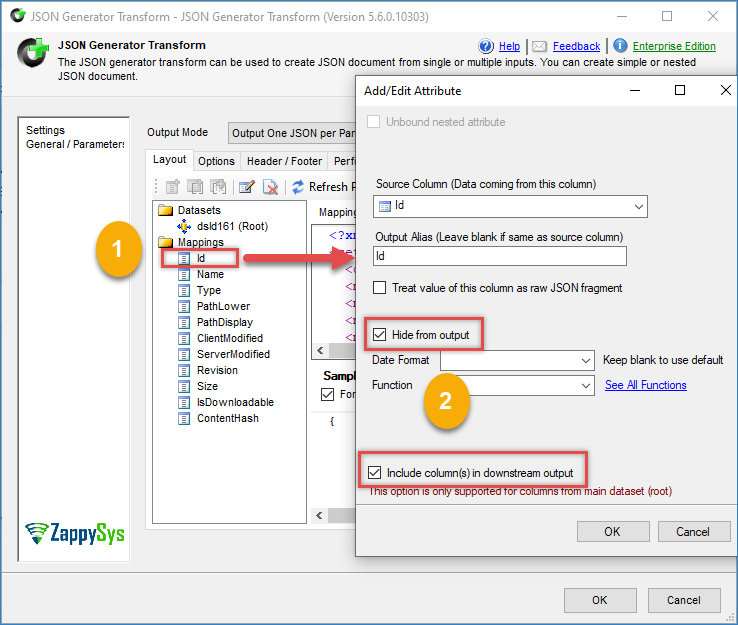Image resolution: width=738 pixels, height=625 pixels.
Task: Check Treat value as raw JSON fragment
Action: [x=379, y=288]
